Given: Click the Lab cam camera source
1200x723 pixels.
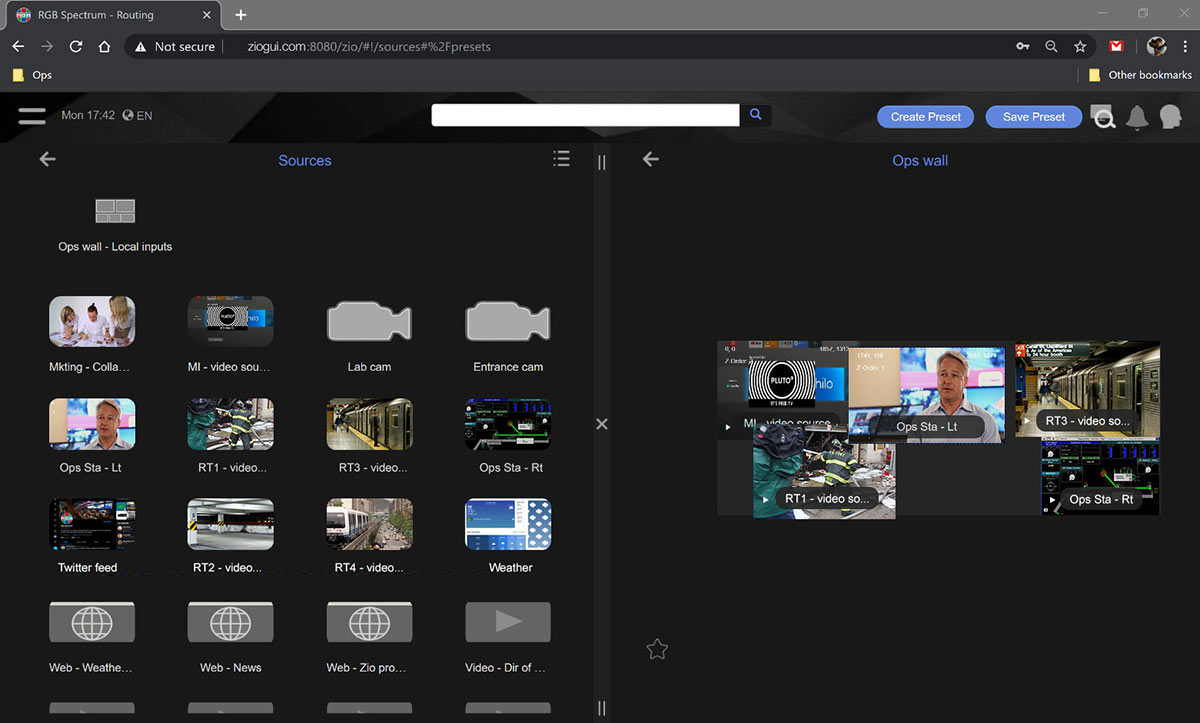Looking at the screenshot, I should pos(369,322).
